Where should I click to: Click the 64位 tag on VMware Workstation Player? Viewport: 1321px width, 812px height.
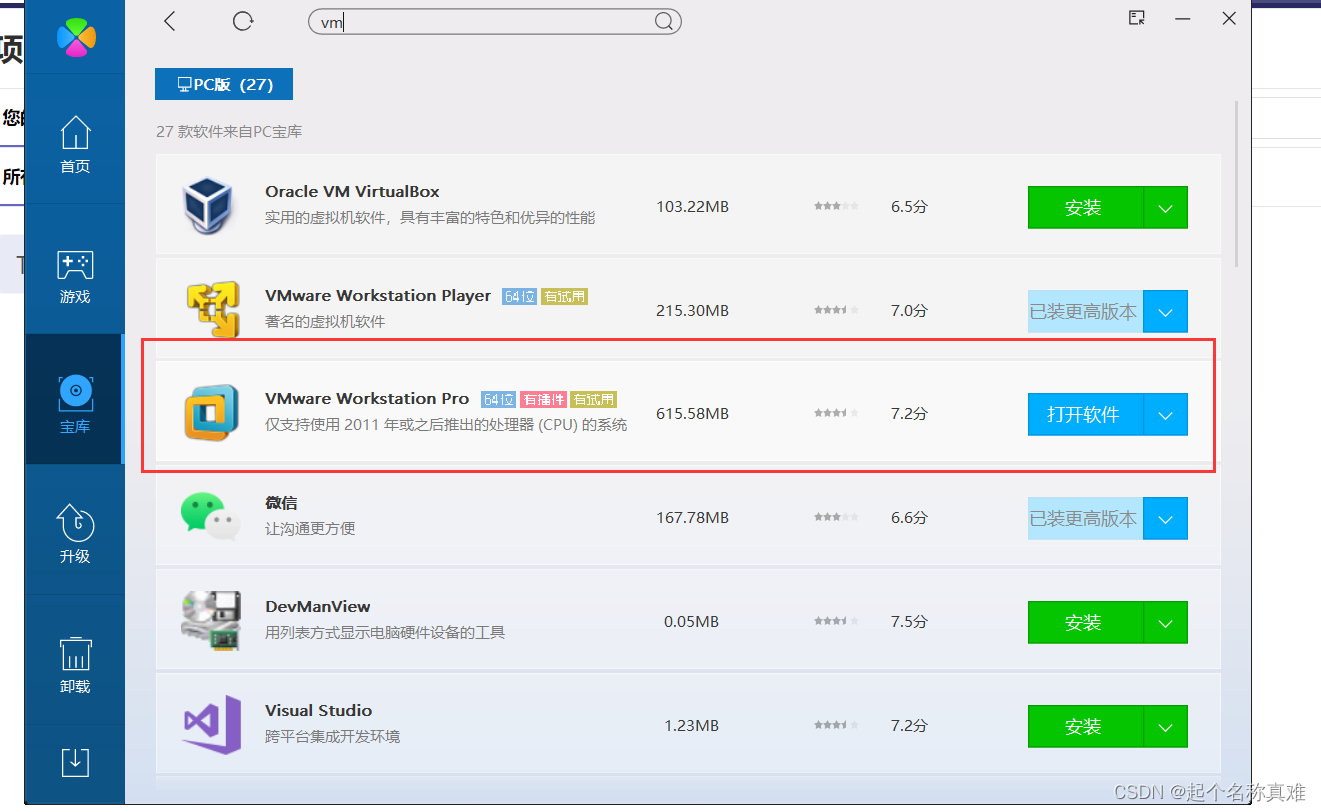pyautogui.click(x=519, y=296)
